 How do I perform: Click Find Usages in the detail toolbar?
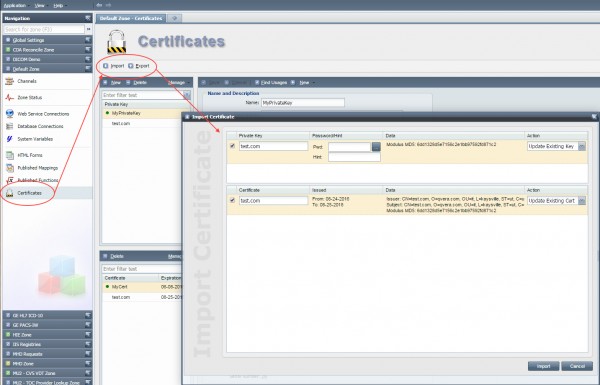click(271, 82)
